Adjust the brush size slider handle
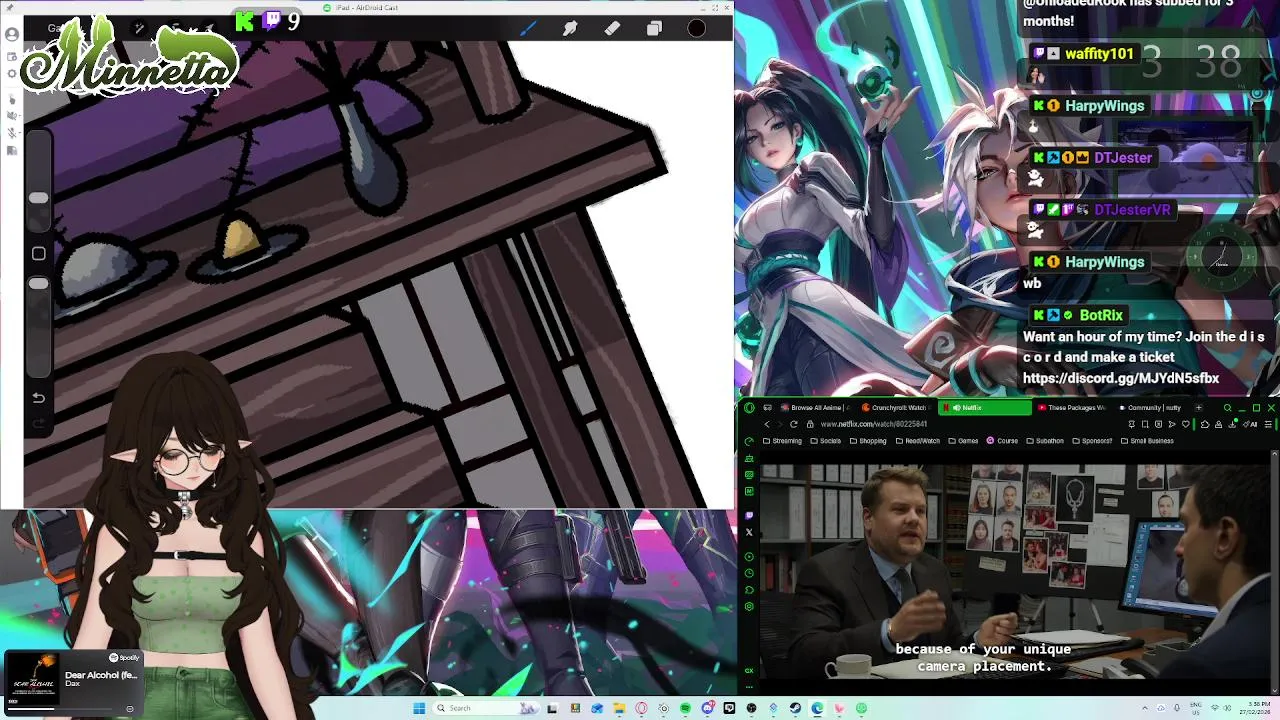The image size is (1280, 720). coord(38,198)
